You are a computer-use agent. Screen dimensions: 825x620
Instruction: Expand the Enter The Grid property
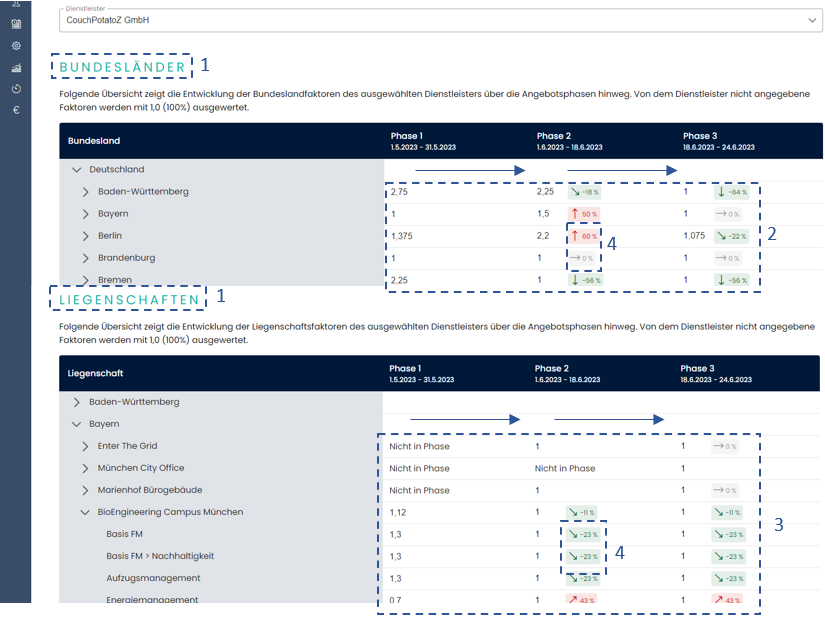tap(86, 446)
